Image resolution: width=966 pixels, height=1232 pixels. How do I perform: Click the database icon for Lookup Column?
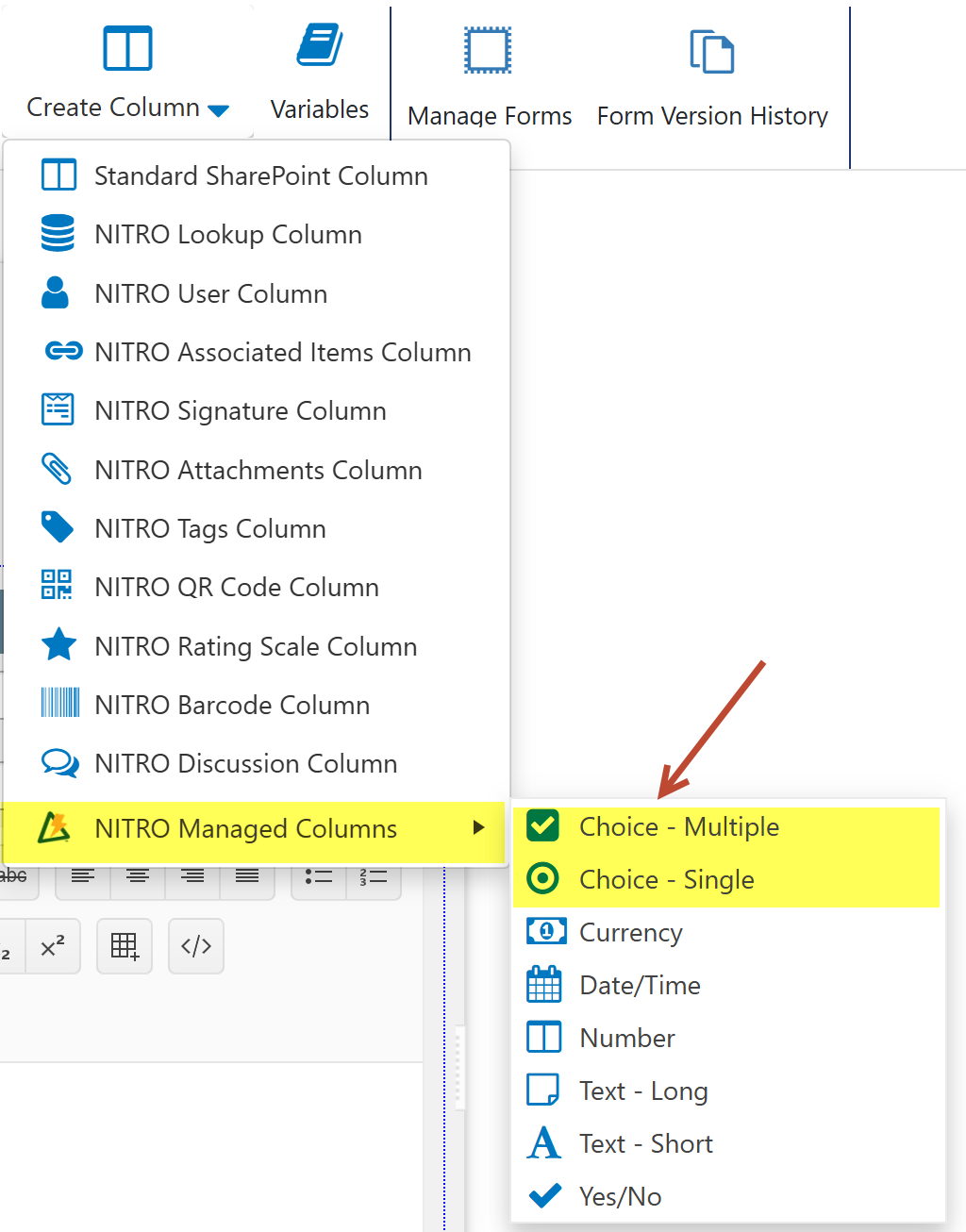pos(58,233)
